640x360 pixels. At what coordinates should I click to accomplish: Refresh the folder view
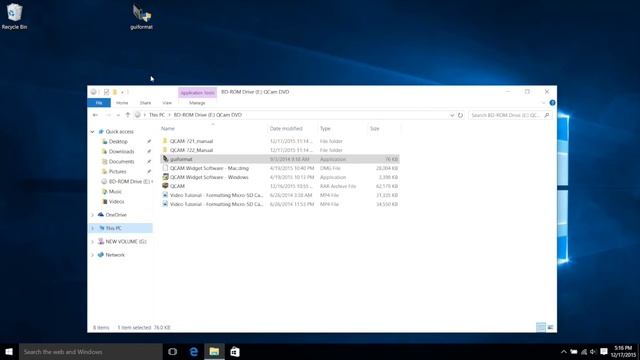point(460,115)
